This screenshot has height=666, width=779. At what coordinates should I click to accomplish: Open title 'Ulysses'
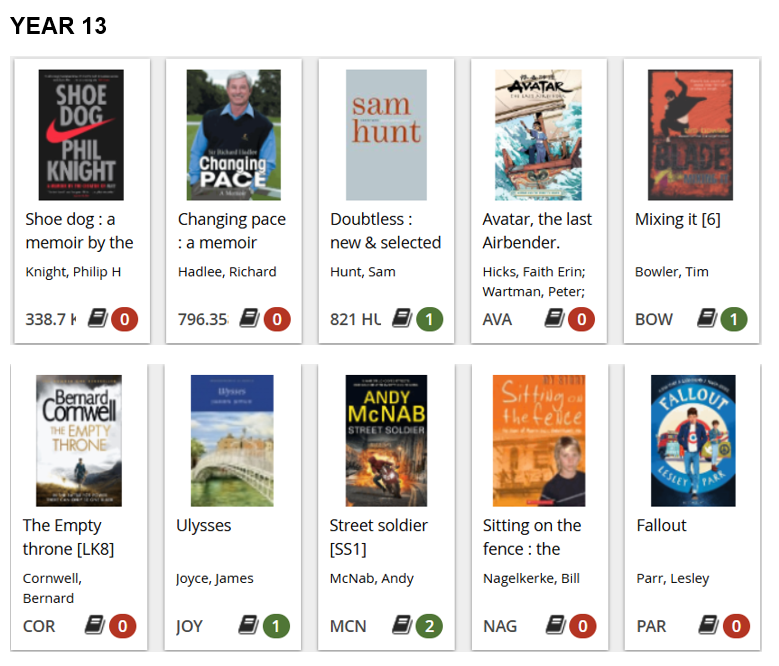(204, 525)
